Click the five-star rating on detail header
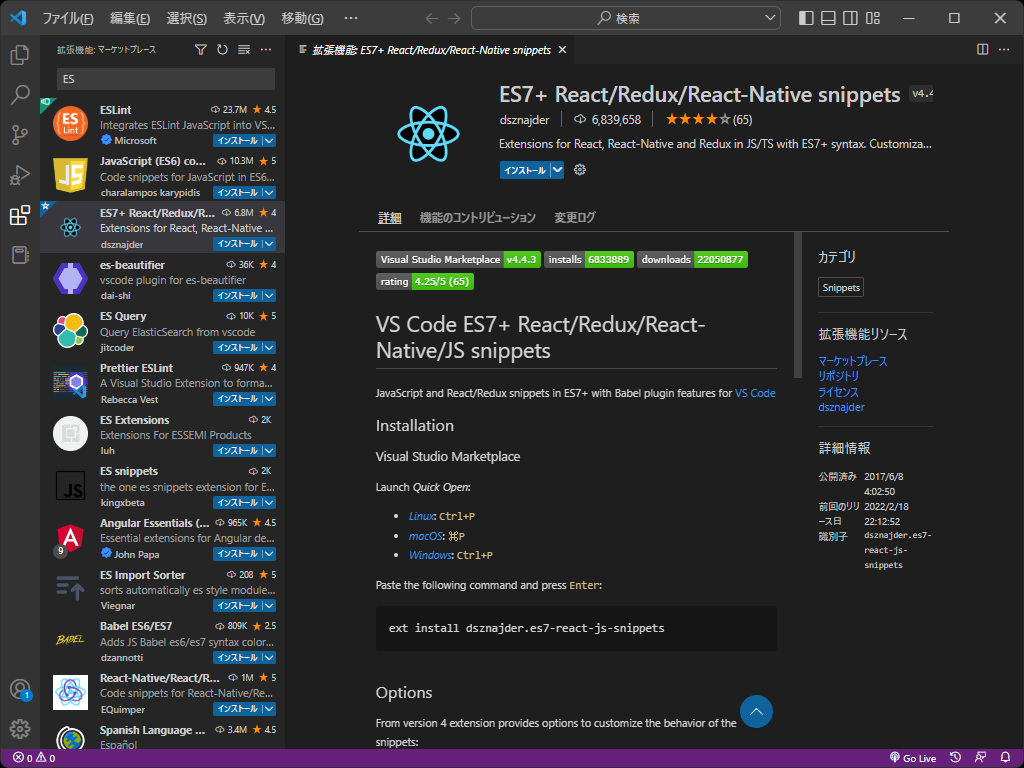The width and height of the screenshot is (1024, 768). pyautogui.click(x=709, y=120)
